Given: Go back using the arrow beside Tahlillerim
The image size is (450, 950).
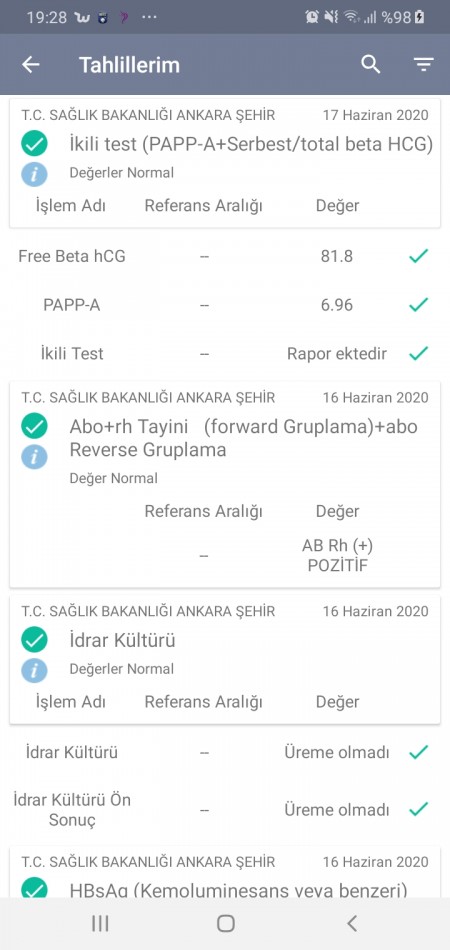Looking at the screenshot, I should pyautogui.click(x=31, y=65).
